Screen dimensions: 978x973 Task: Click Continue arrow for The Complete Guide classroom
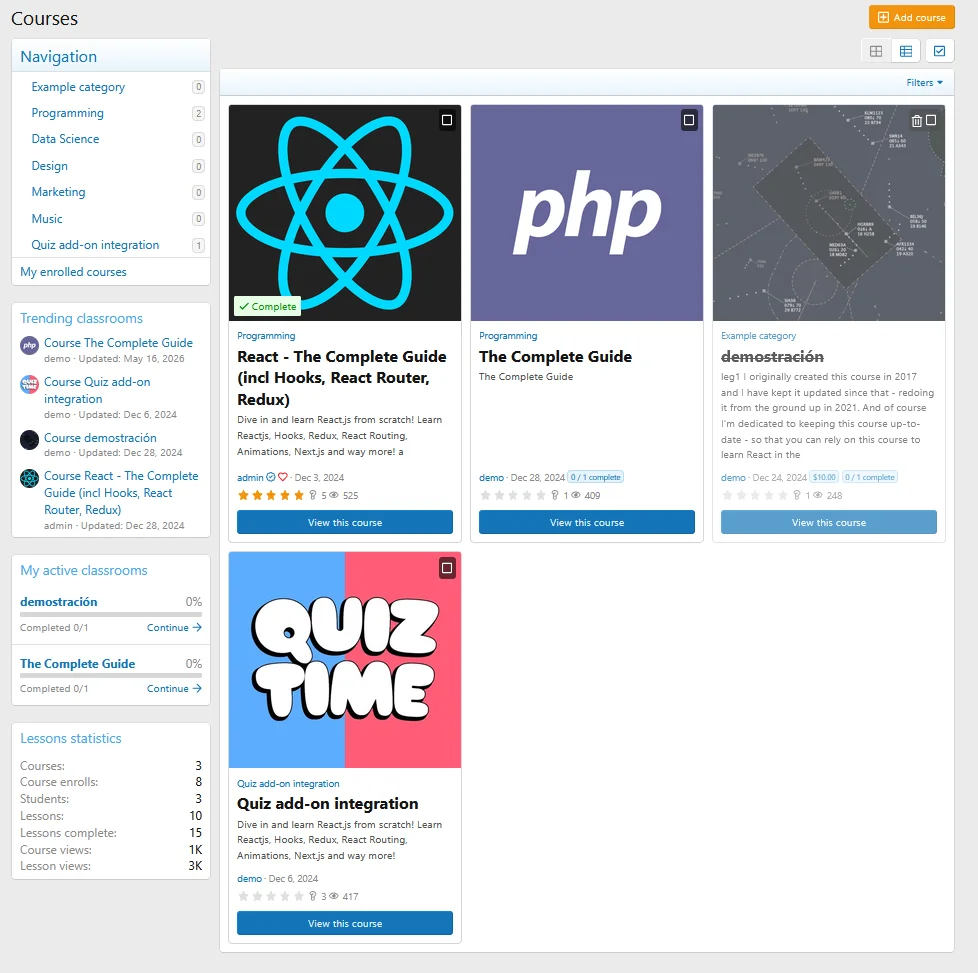point(174,689)
